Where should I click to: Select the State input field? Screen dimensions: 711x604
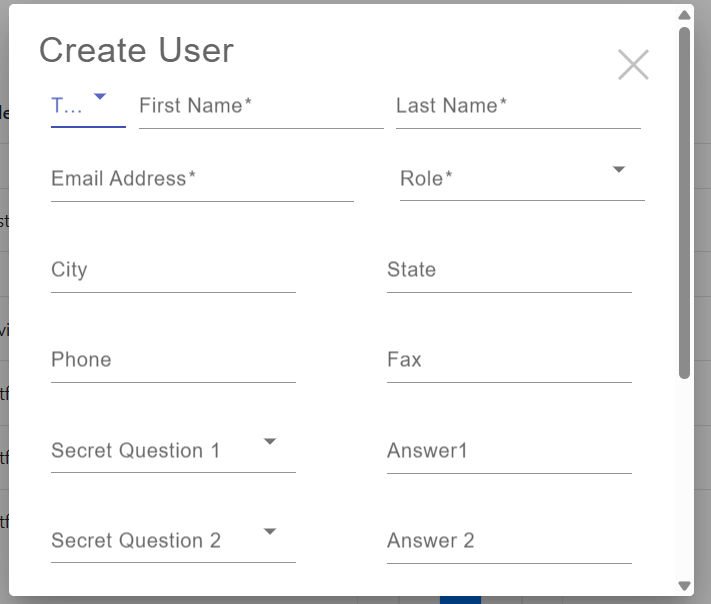(x=508, y=271)
